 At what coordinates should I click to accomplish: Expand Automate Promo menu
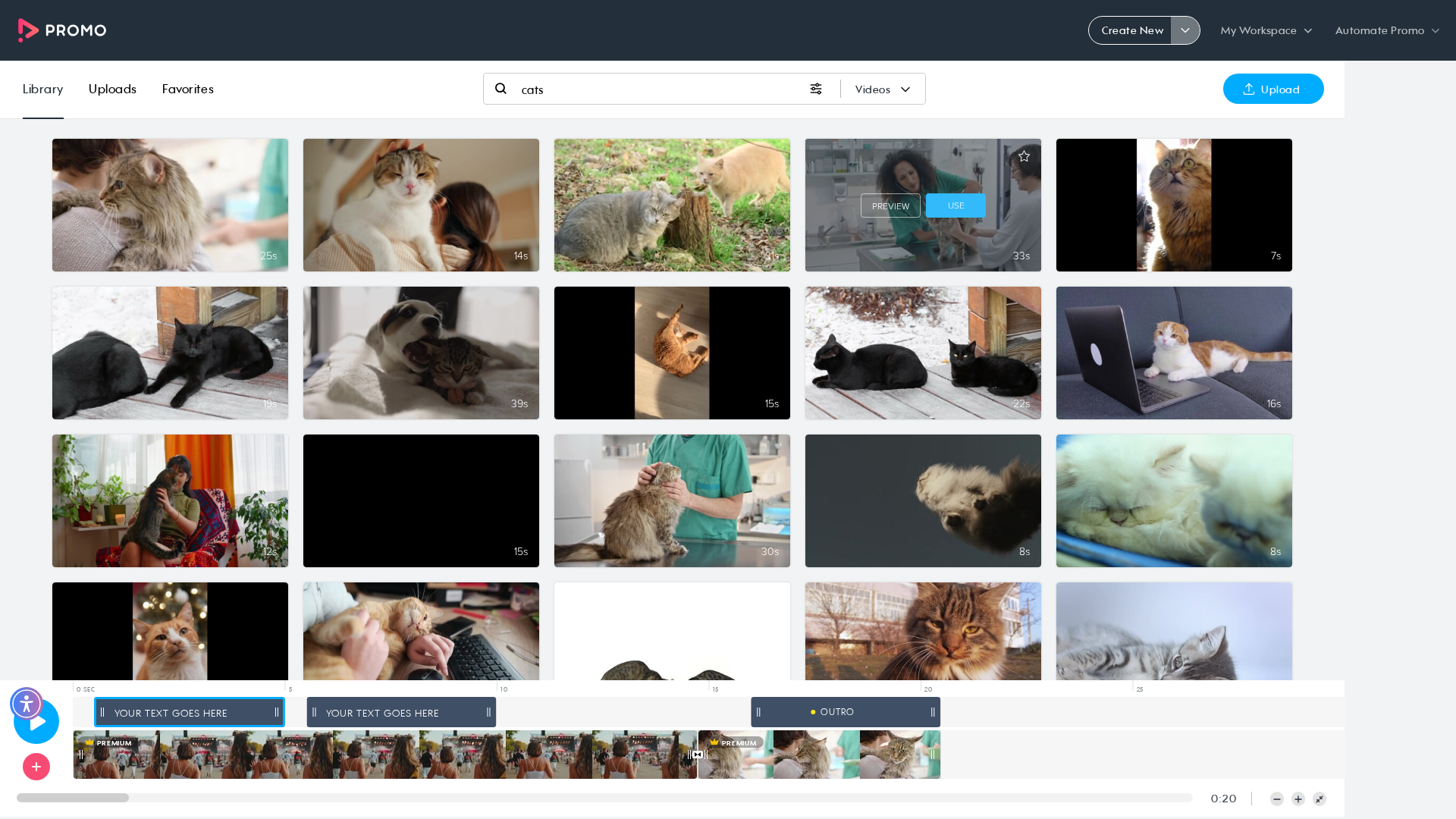(x=1387, y=30)
